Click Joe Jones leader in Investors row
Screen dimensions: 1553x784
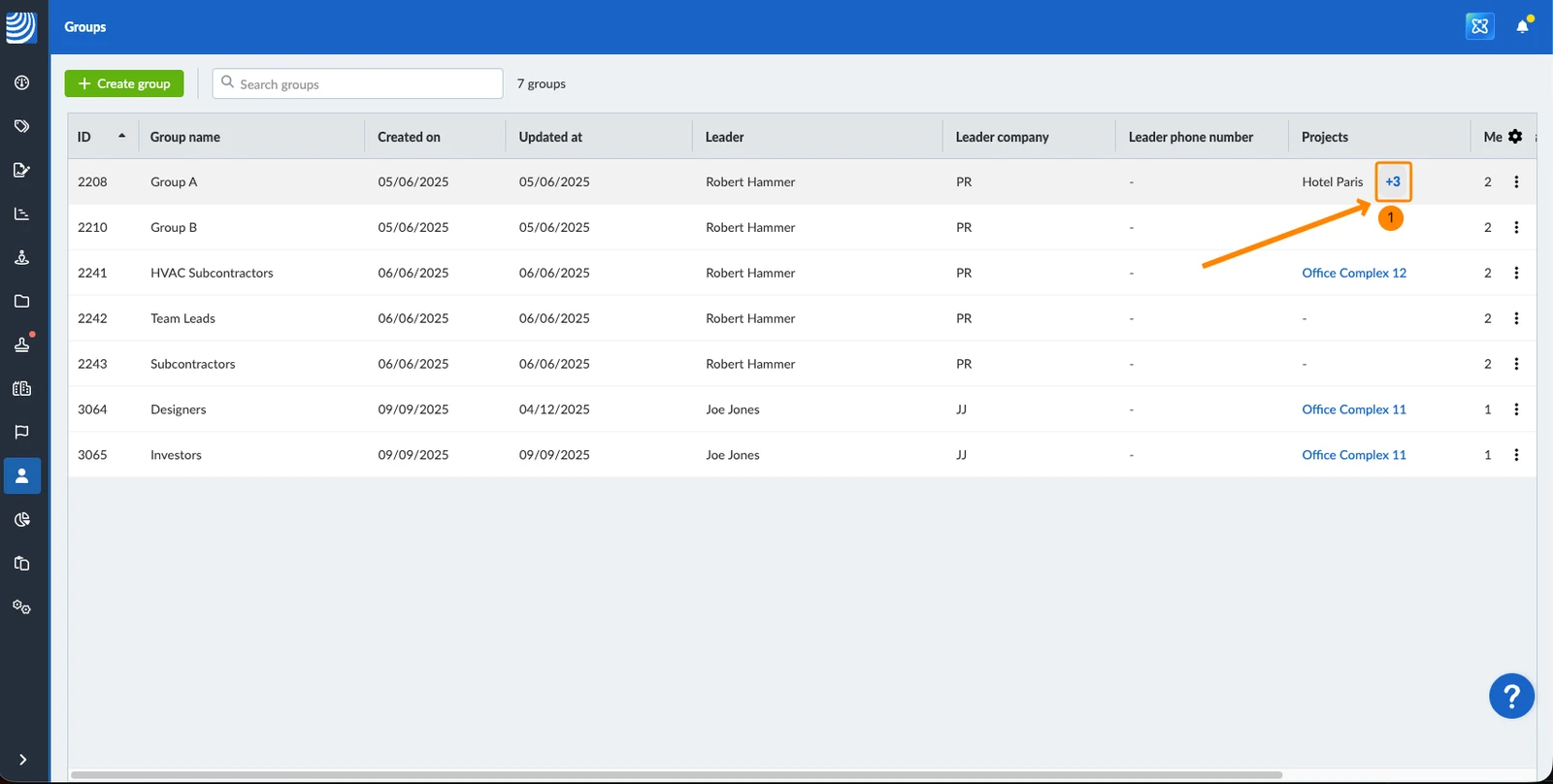(x=733, y=455)
